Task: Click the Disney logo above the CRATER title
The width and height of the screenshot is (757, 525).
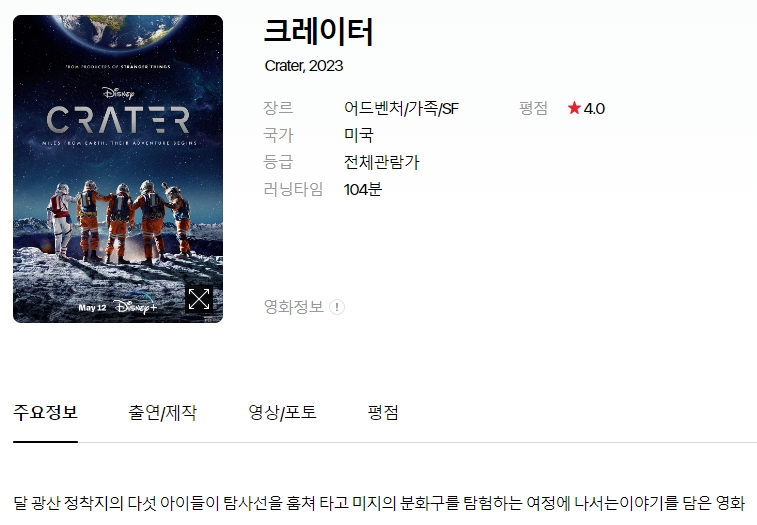Action: 118,93
